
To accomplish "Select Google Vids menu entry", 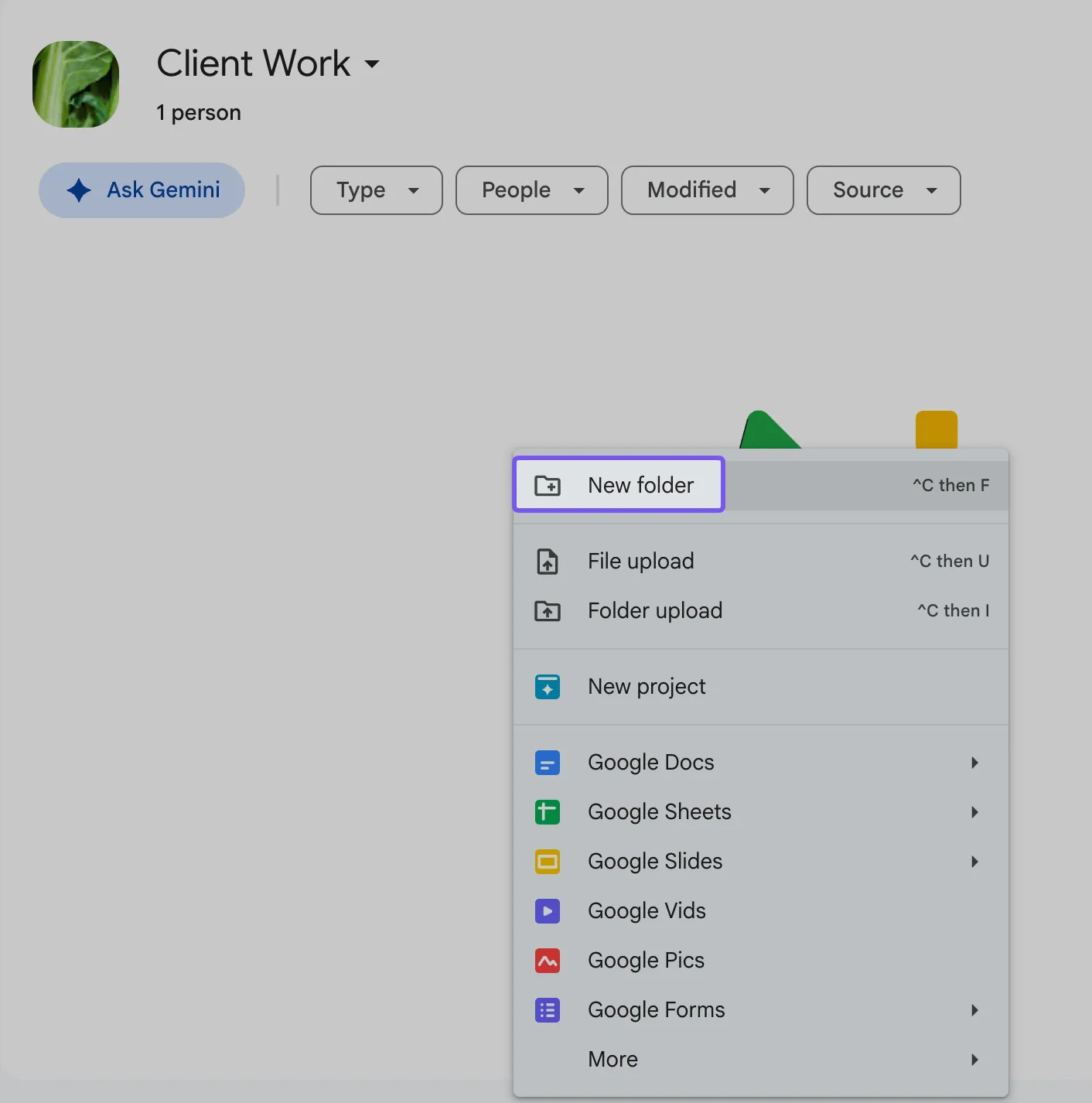I will 761,911.
